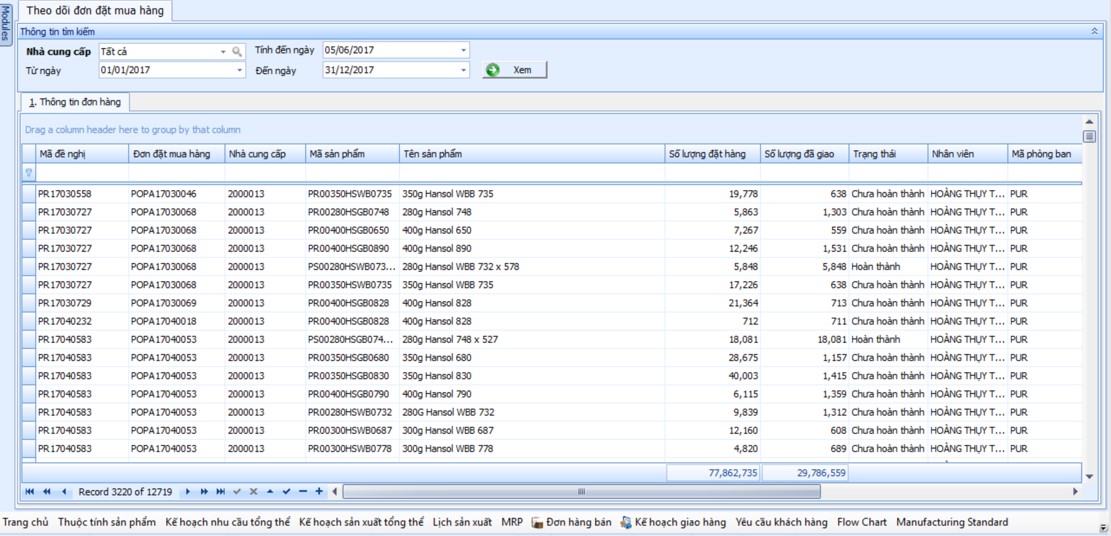Screen dimensions: 1111x536
Task: Sort by Tên sản phẩm column header
Action: 531,154
